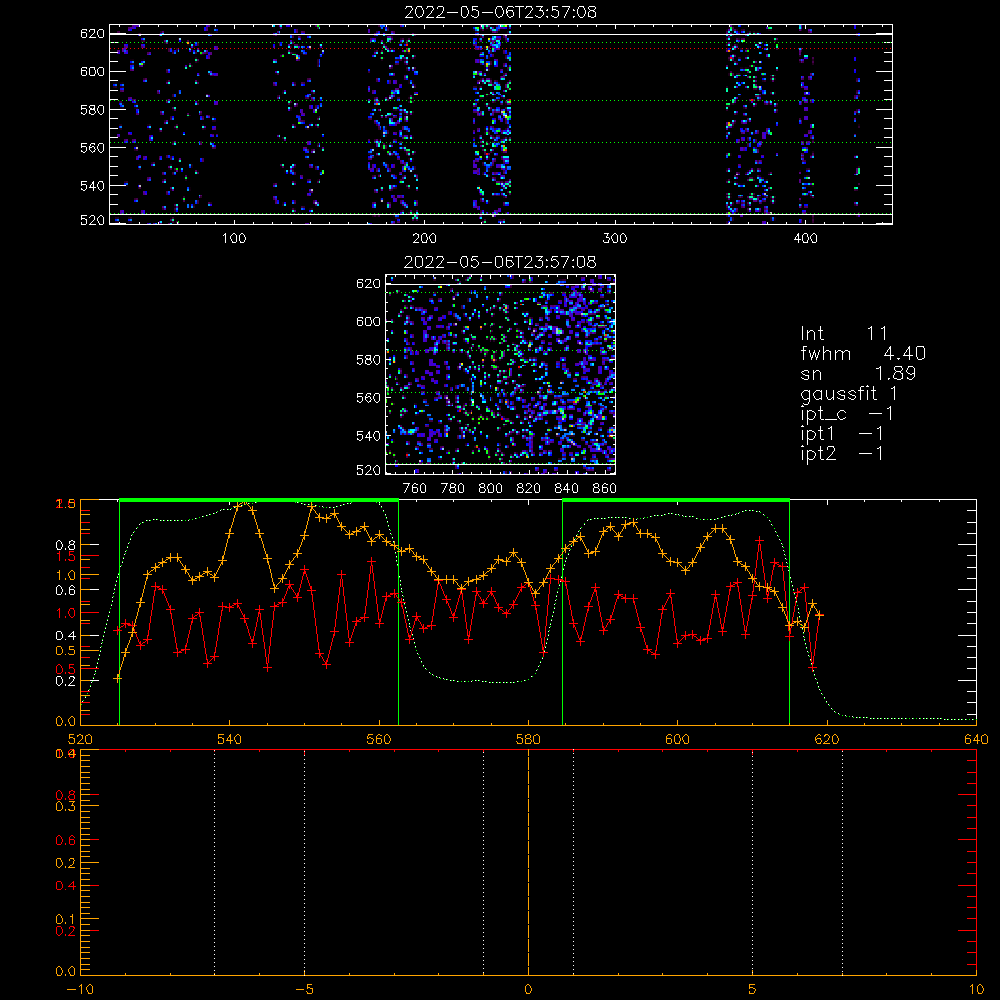
Task: Click the 'ipt2 -1' readout line
Action: [x=842, y=453]
